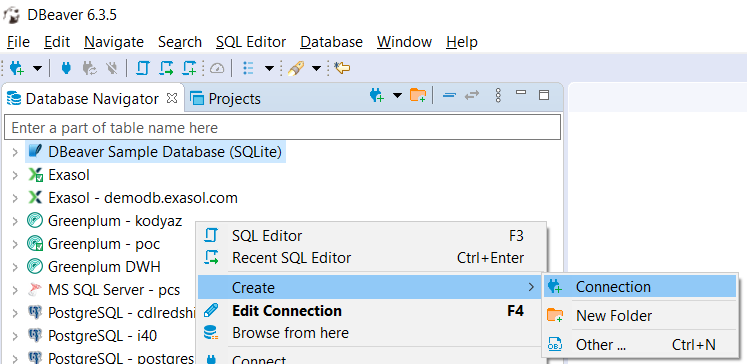Open the Database menu
747x364 pixels.
[x=331, y=42]
